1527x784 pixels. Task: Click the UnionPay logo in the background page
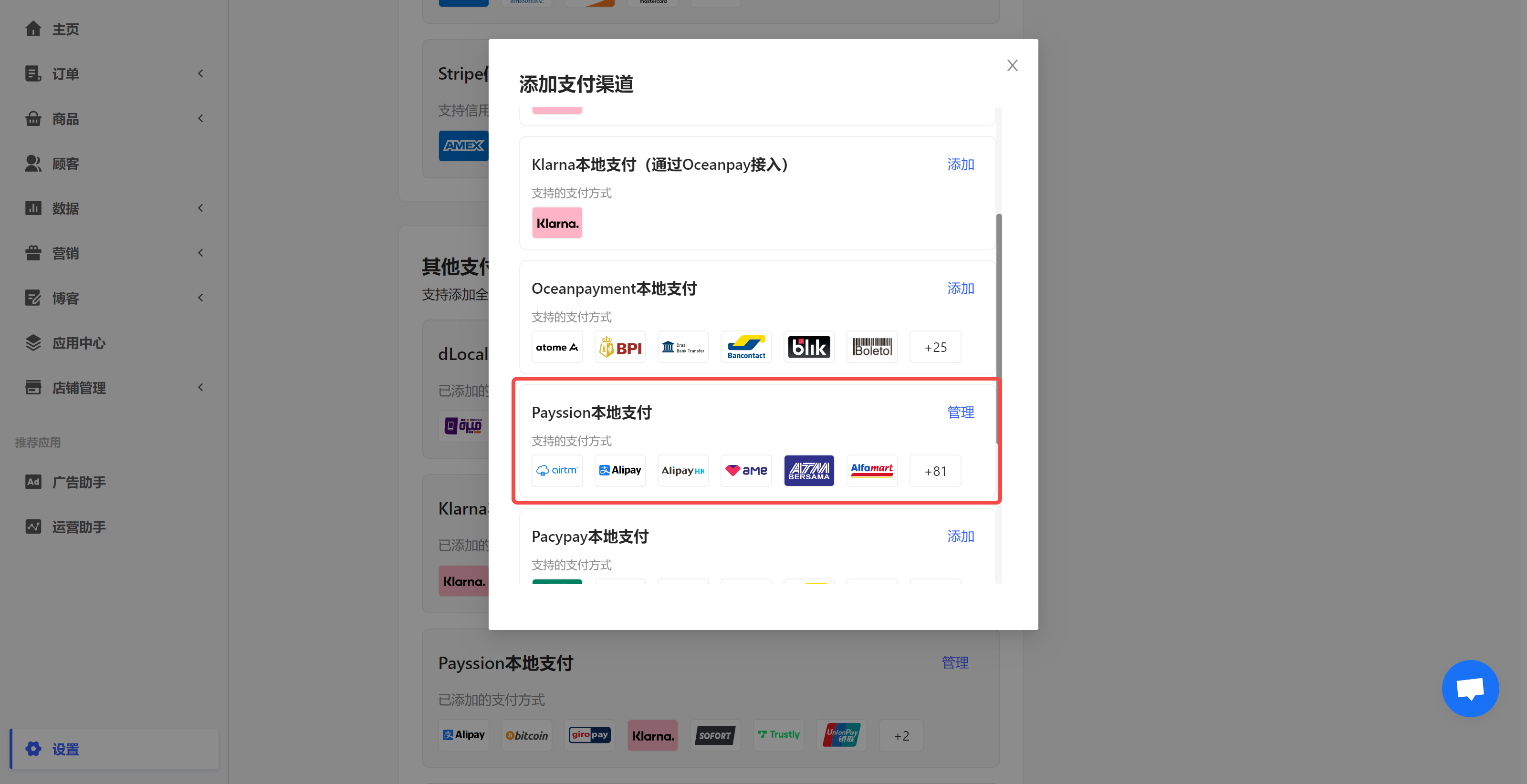click(x=841, y=735)
